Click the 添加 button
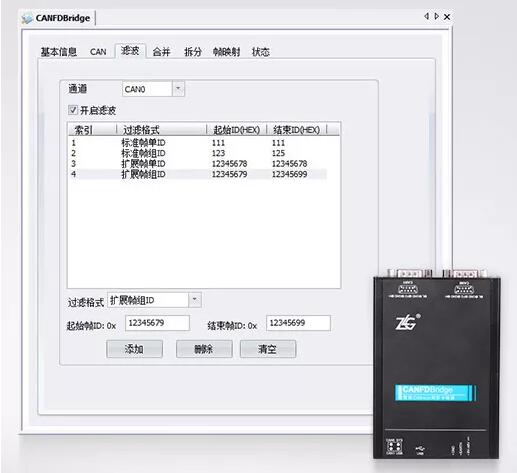This screenshot has width=517, height=473. pyautogui.click(x=135, y=349)
